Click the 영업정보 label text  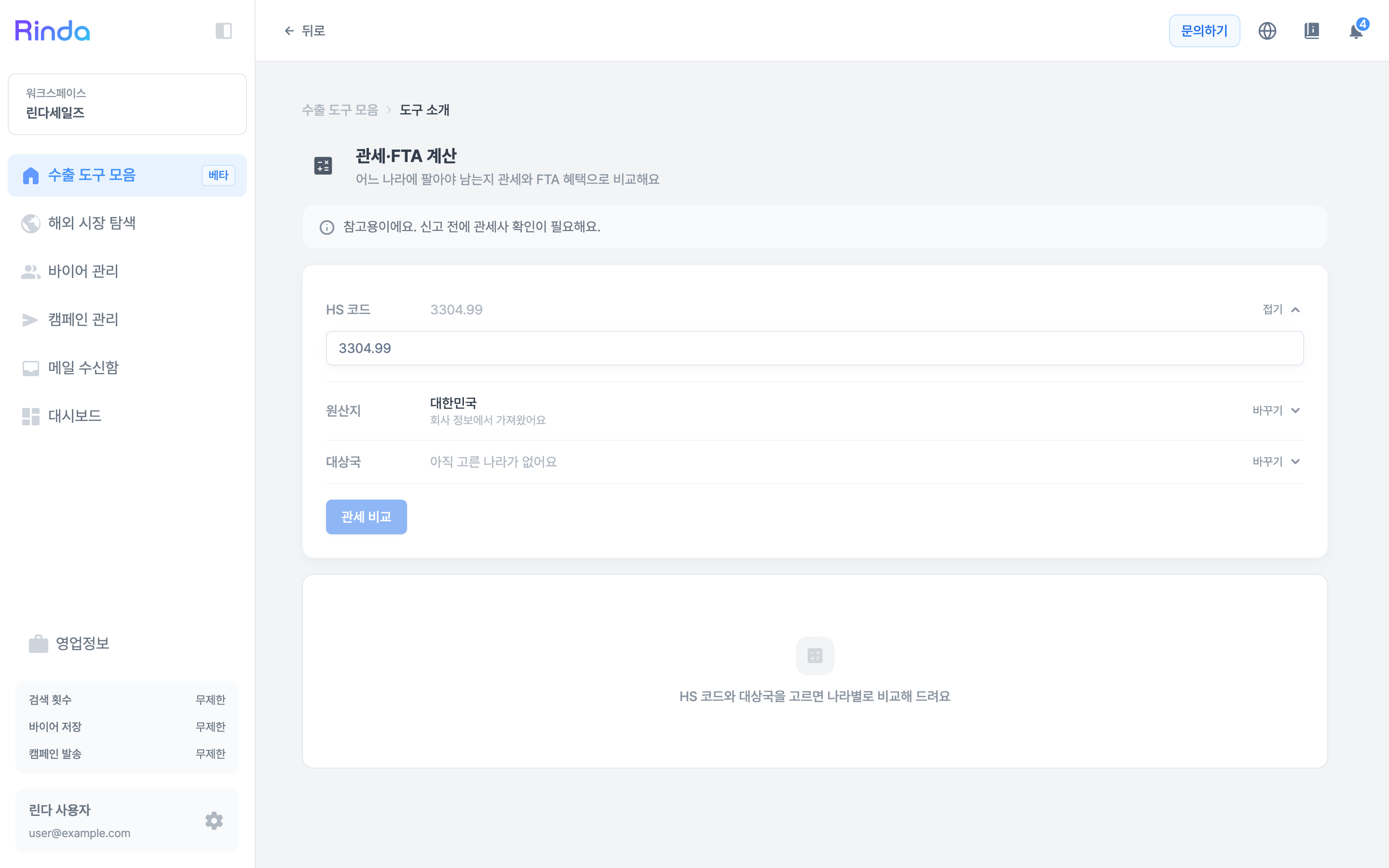tap(82, 644)
